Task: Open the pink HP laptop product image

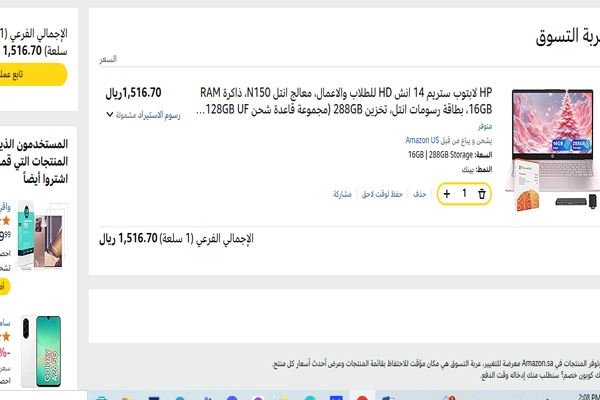Action: [x=551, y=149]
